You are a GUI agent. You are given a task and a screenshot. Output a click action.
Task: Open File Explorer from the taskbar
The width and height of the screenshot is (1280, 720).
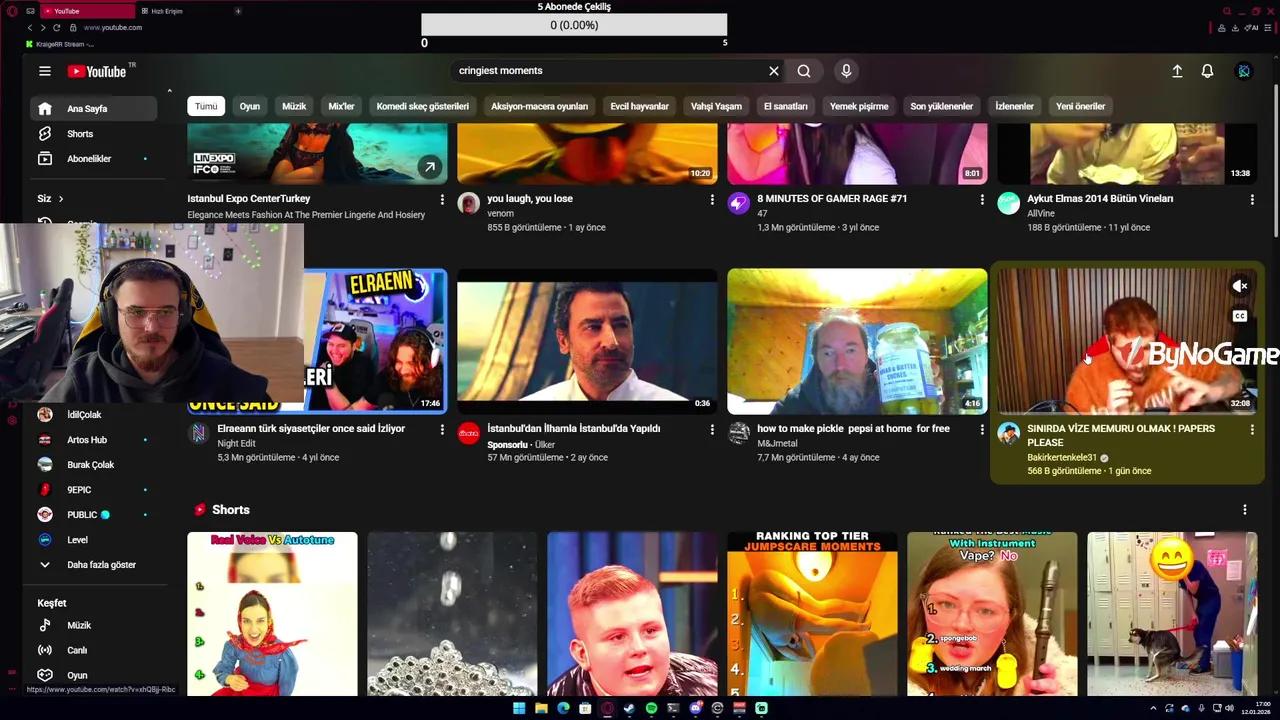(x=541, y=708)
